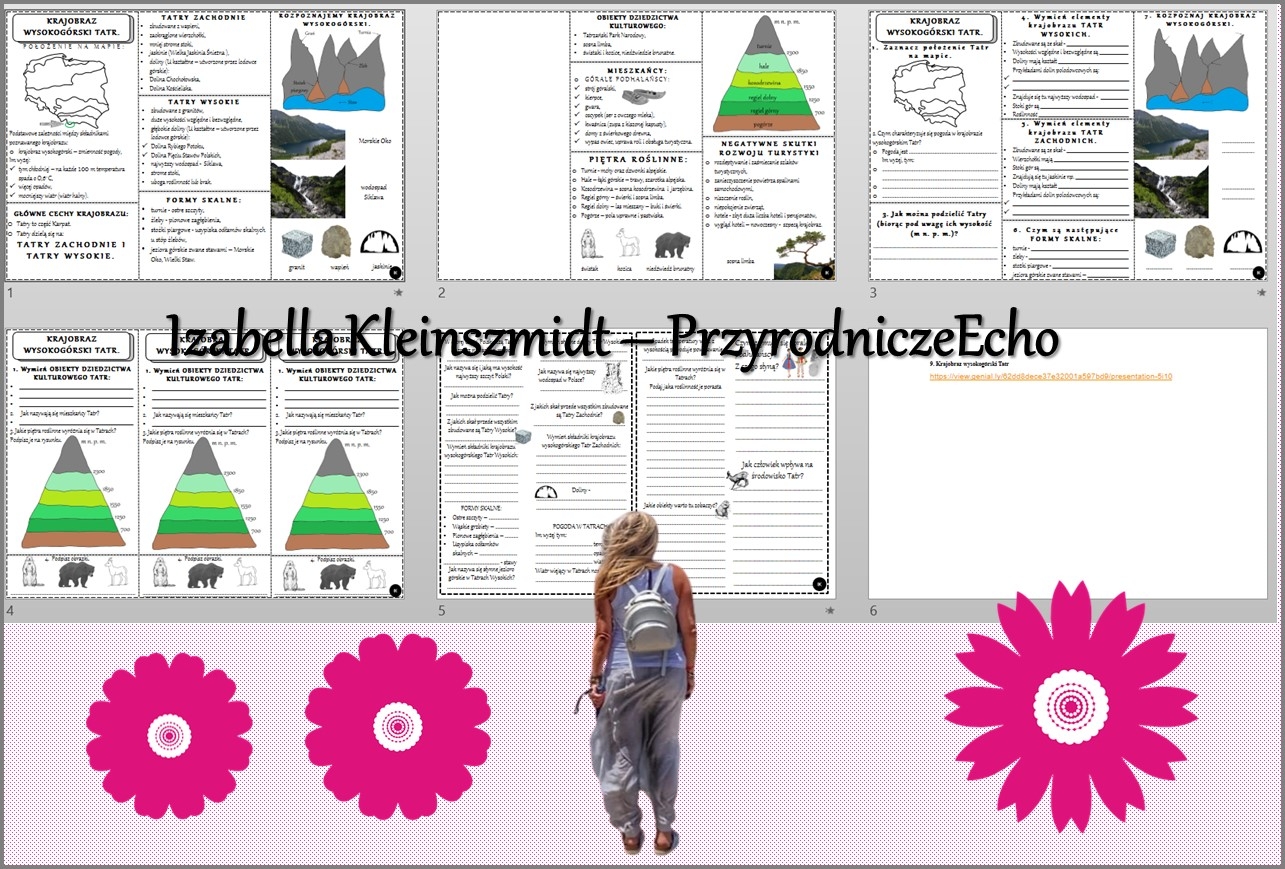Click the transition star icon under slide 3
The height and width of the screenshot is (869, 1285).
[x=1262, y=293]
